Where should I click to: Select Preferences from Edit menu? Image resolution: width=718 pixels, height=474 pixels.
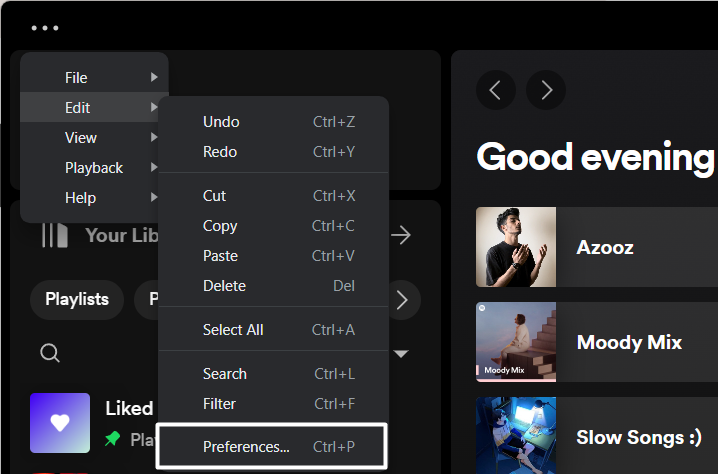pyautogui.click(x=272, y=447)
